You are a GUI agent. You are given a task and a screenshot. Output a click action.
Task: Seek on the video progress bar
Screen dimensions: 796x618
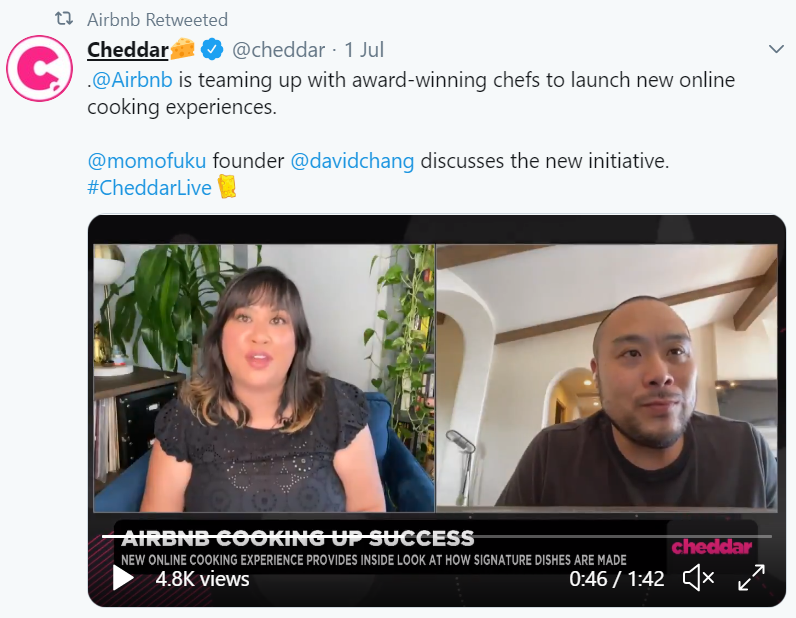[x=437, y=536]
